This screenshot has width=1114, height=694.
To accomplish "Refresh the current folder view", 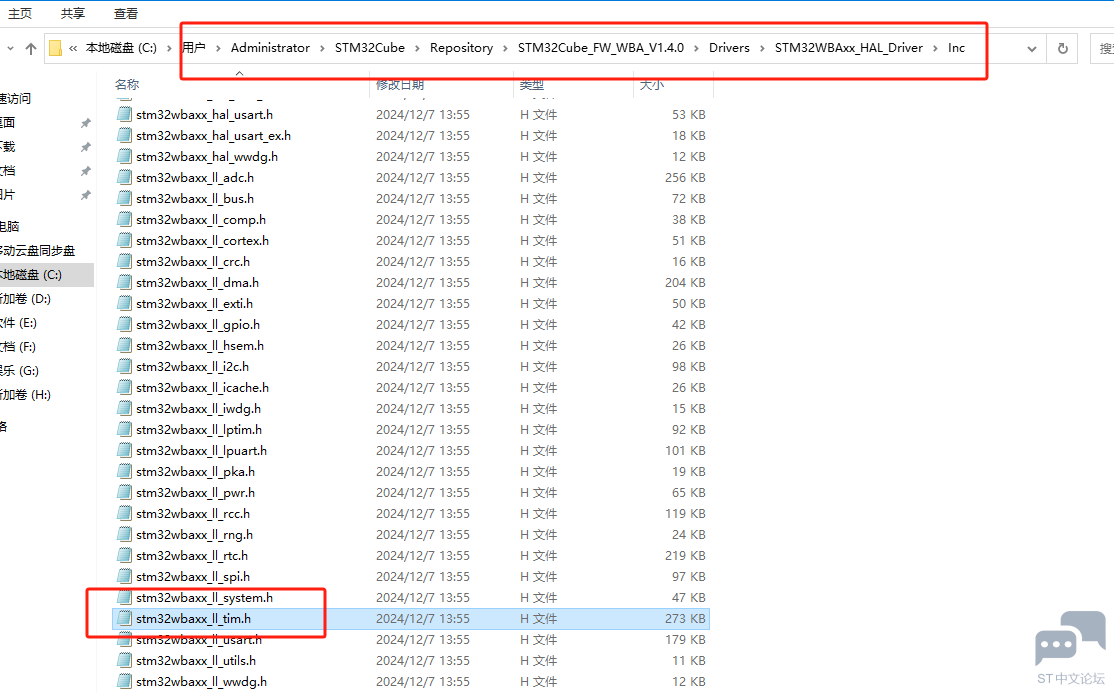I will [x=1063, y=48].
